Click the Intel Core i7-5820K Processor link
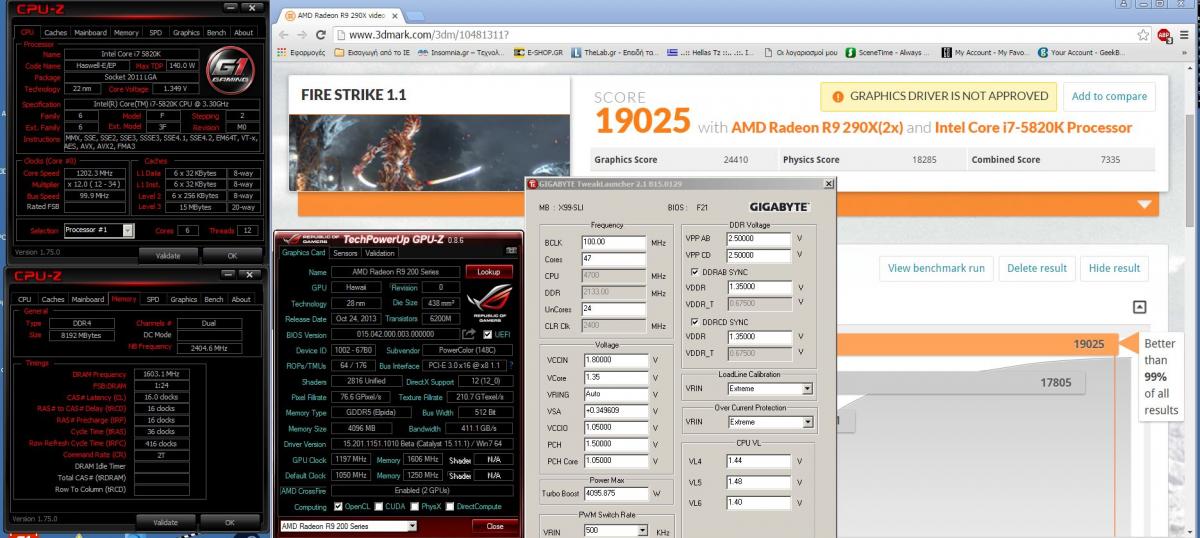 click(1034, 127)
